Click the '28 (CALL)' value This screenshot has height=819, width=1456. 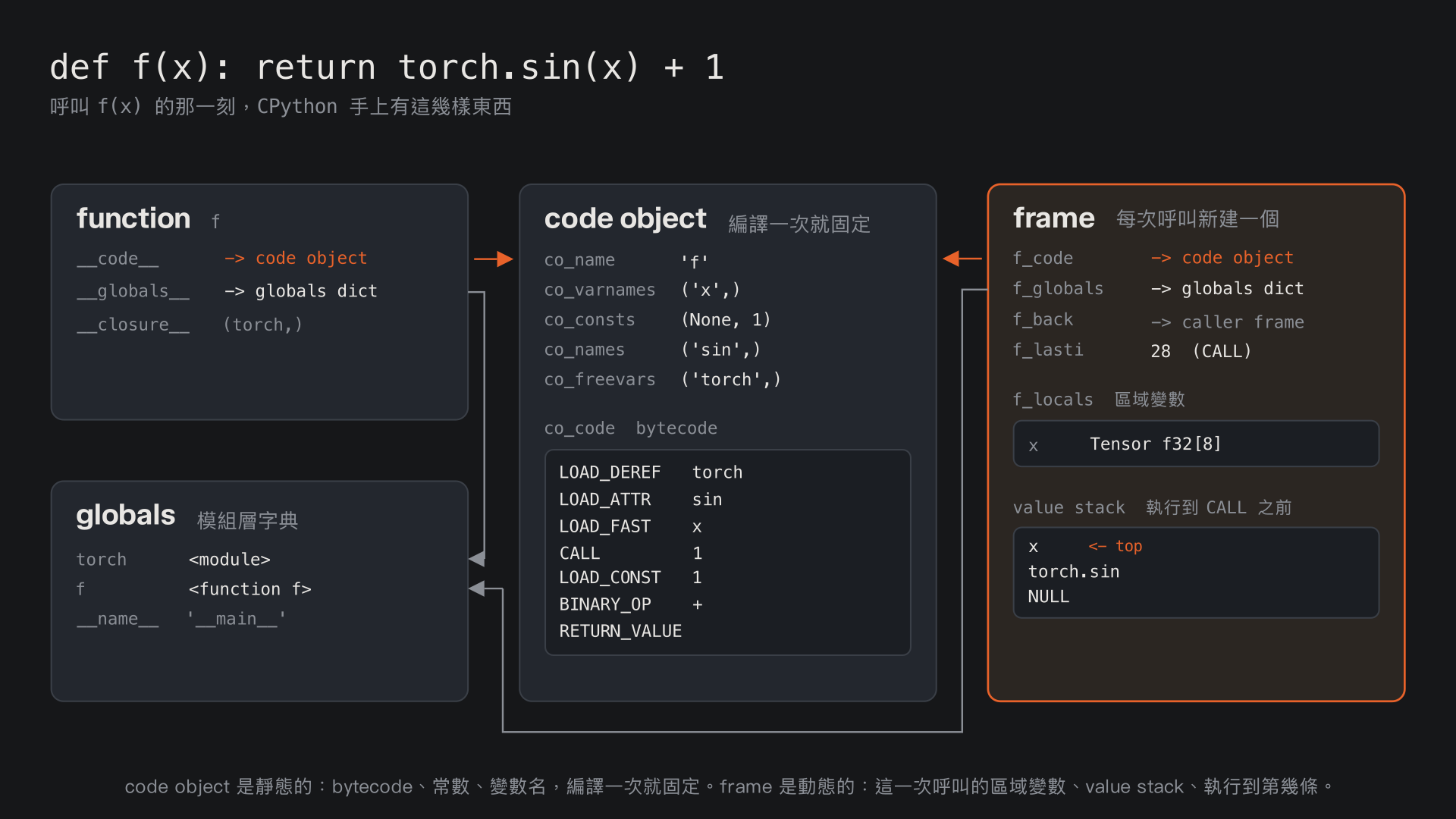tap(1201, 351)
